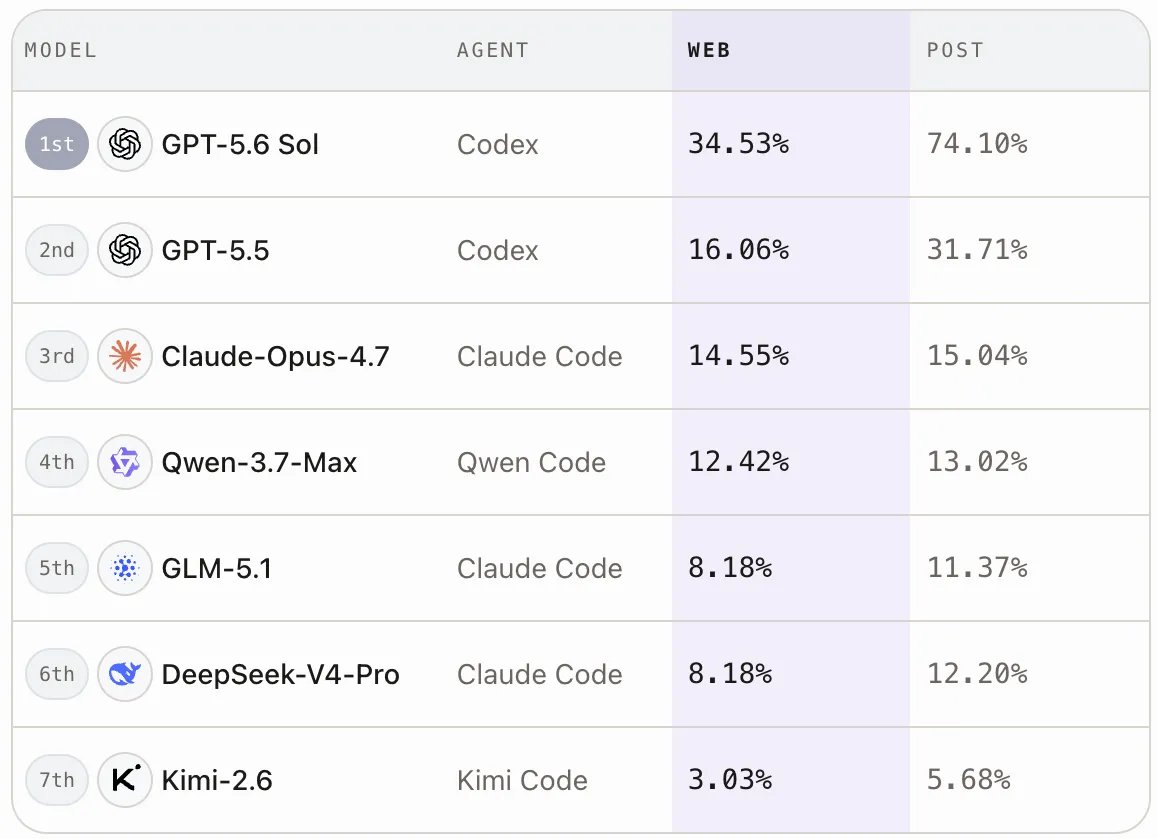Select the Claude starburst logo icon
The height and width of the screenshot is (839, 1158).
(x=125, y=356)
